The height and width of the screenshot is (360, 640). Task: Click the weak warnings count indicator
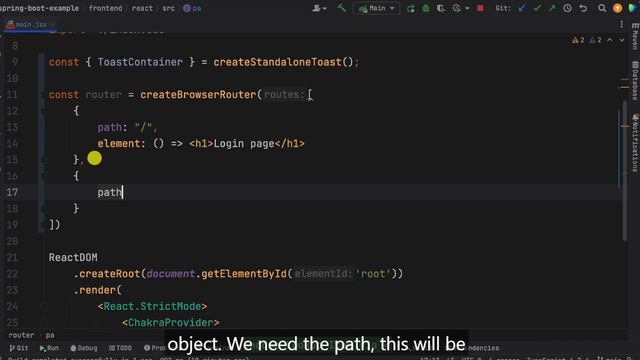pyautogui.click(x=595, y=40)
